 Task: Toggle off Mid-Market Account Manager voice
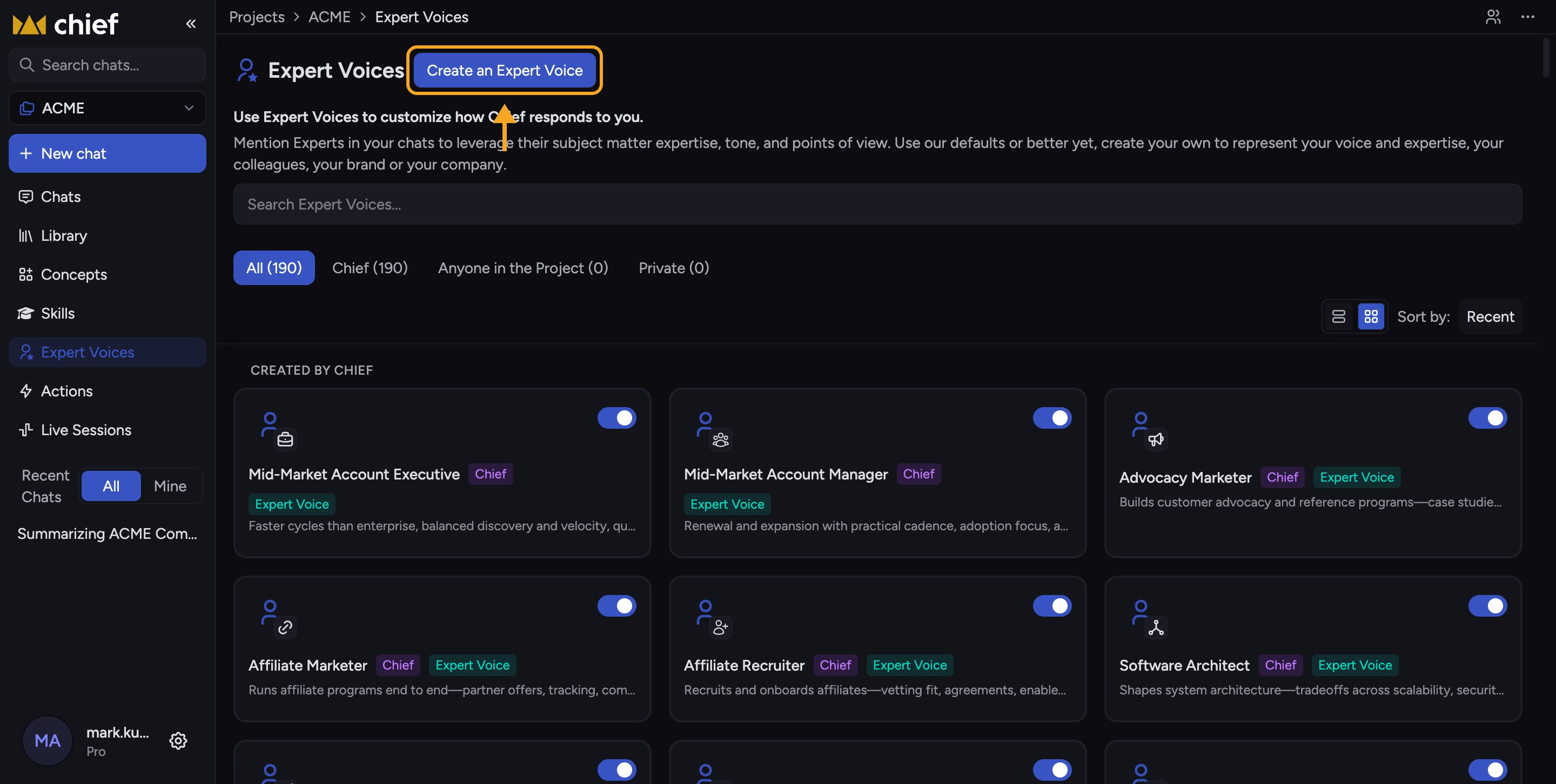pyautogui.click(x=1052, y=418)
